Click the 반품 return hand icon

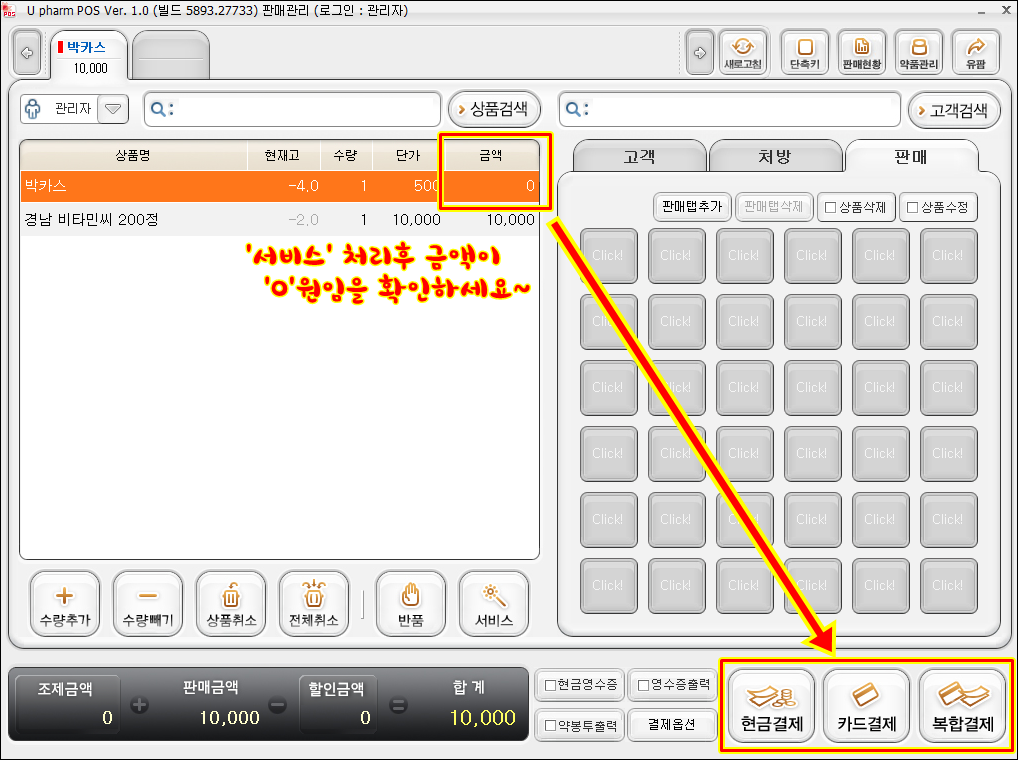tap(410, 604)
